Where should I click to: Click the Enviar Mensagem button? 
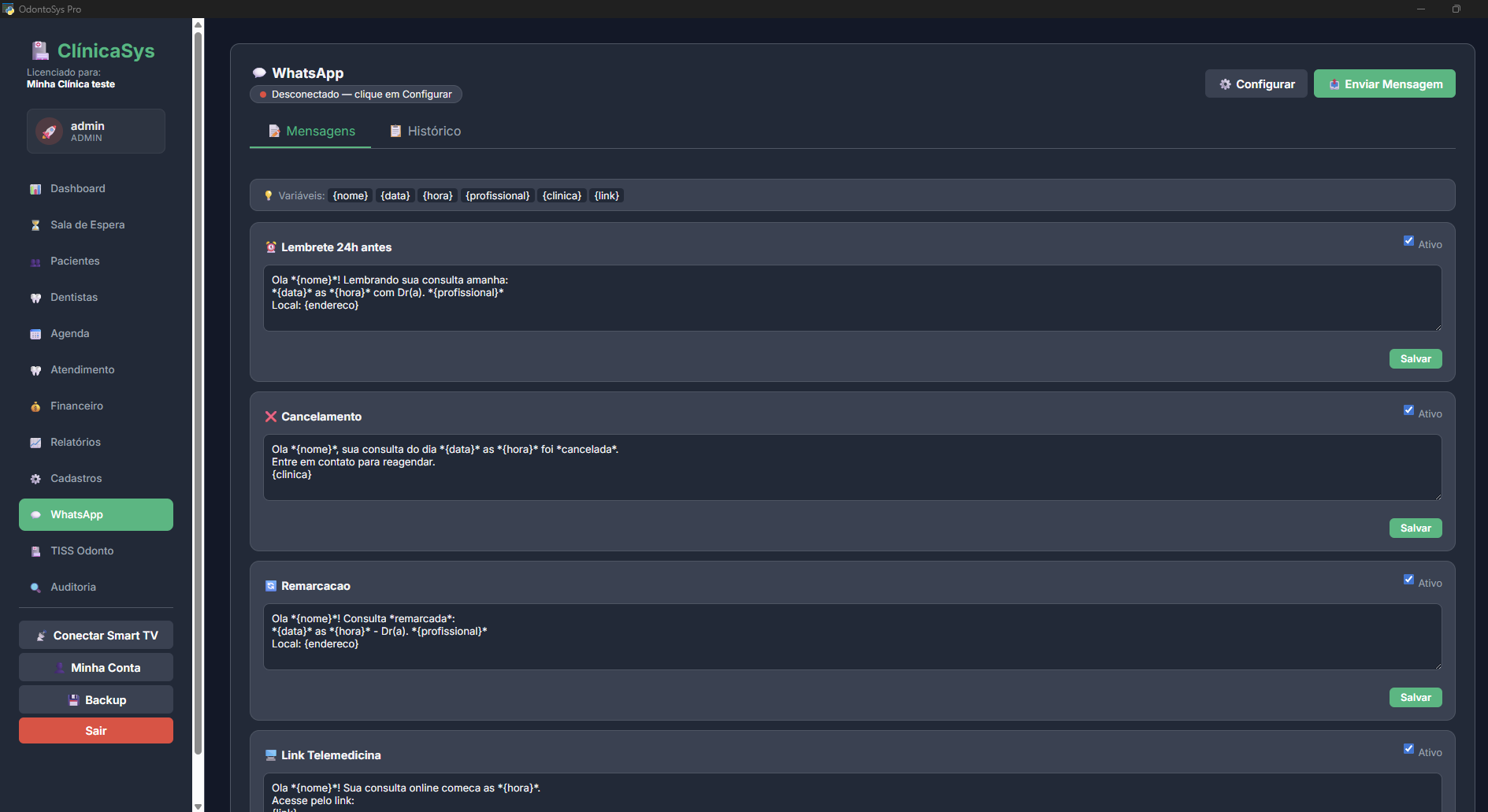click(1384, 84)
